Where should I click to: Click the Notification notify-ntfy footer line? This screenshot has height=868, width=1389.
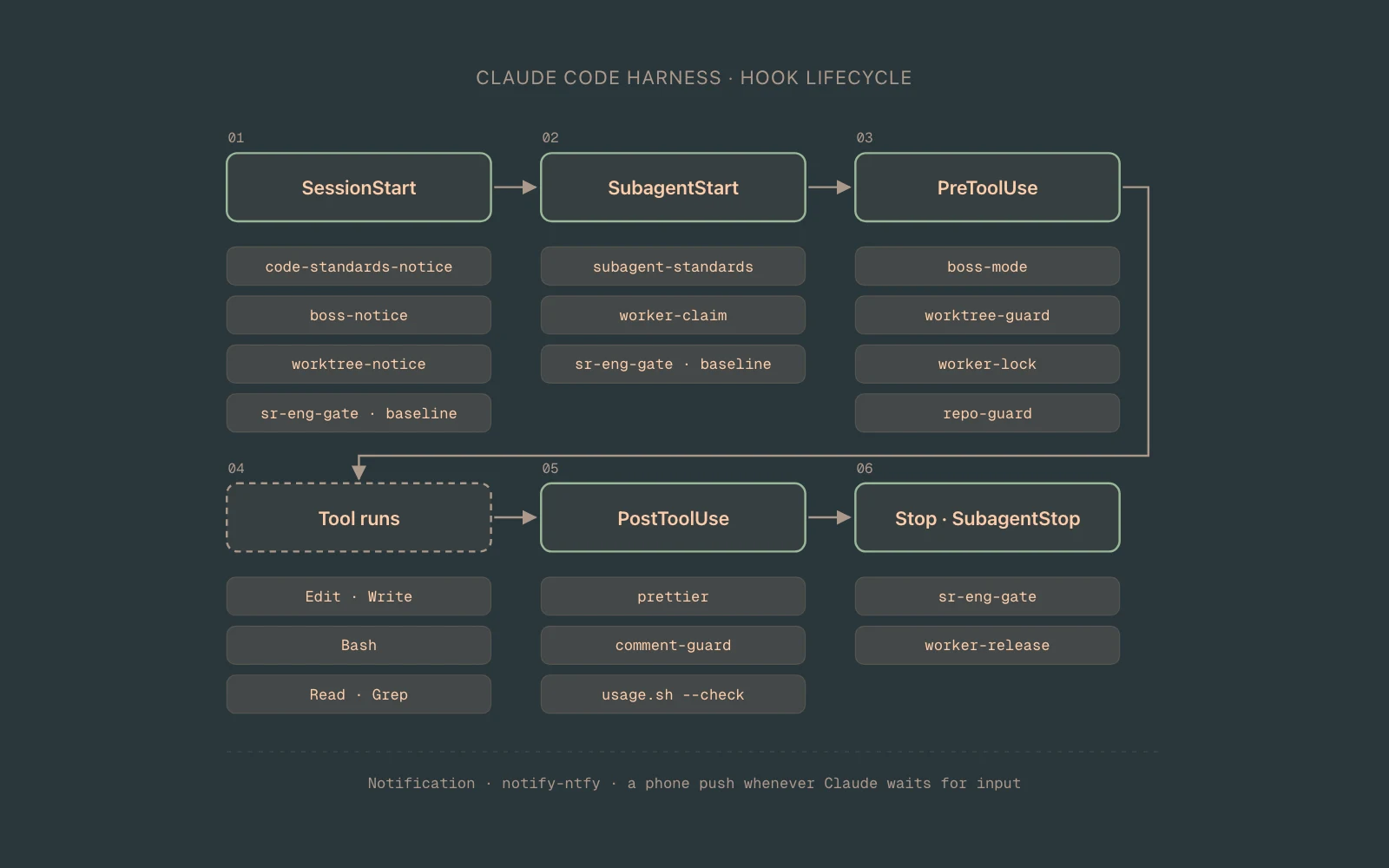coord(694,783)
